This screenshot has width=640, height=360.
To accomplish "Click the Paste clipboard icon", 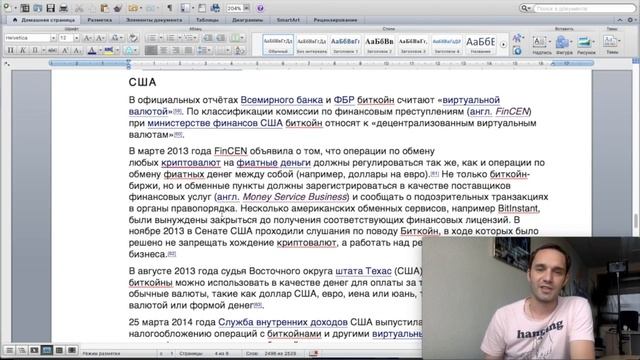I will [104, 8].
